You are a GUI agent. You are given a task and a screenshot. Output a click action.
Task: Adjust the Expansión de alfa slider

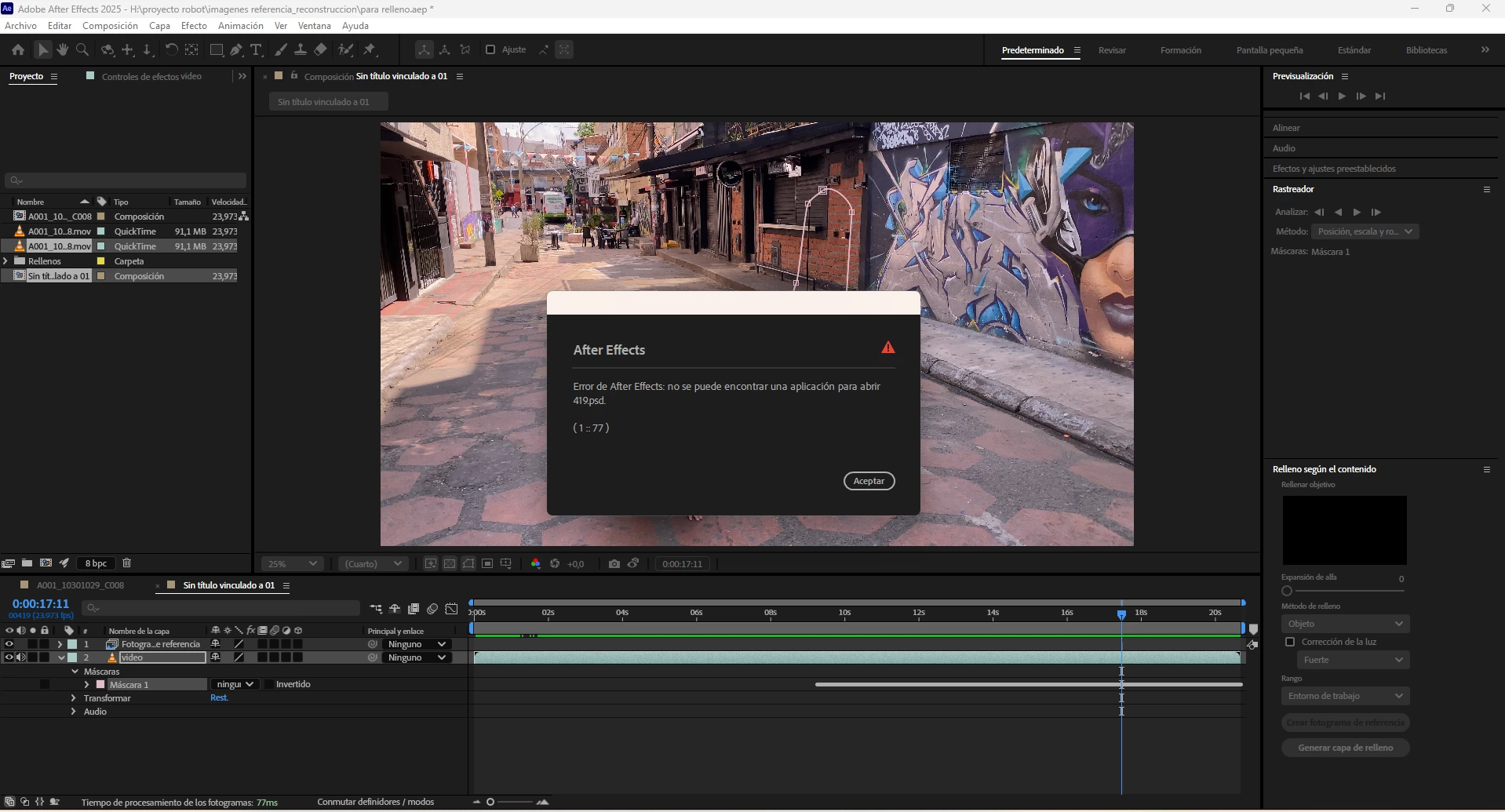tap(1287, 591)
